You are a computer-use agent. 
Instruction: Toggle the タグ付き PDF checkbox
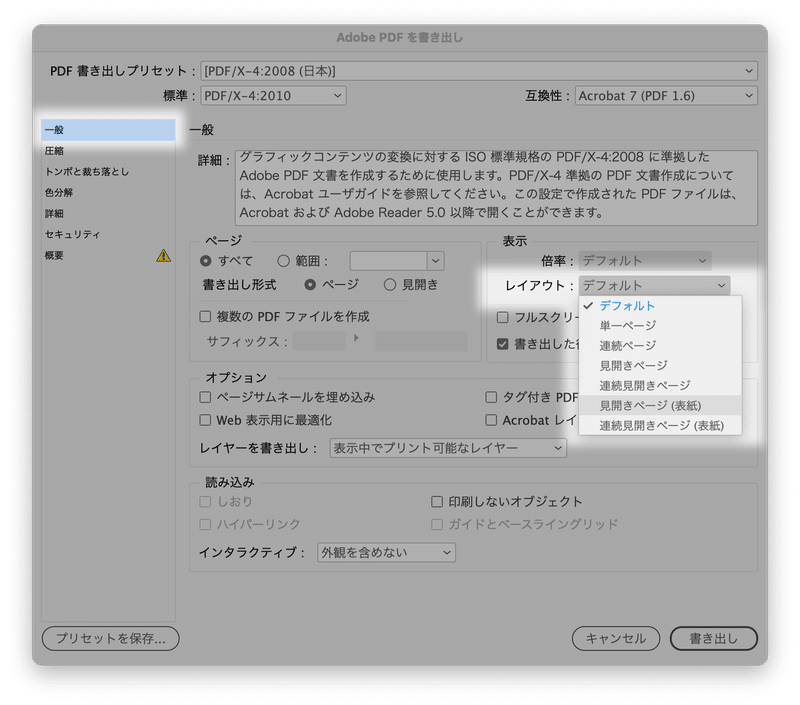point(491,397)
